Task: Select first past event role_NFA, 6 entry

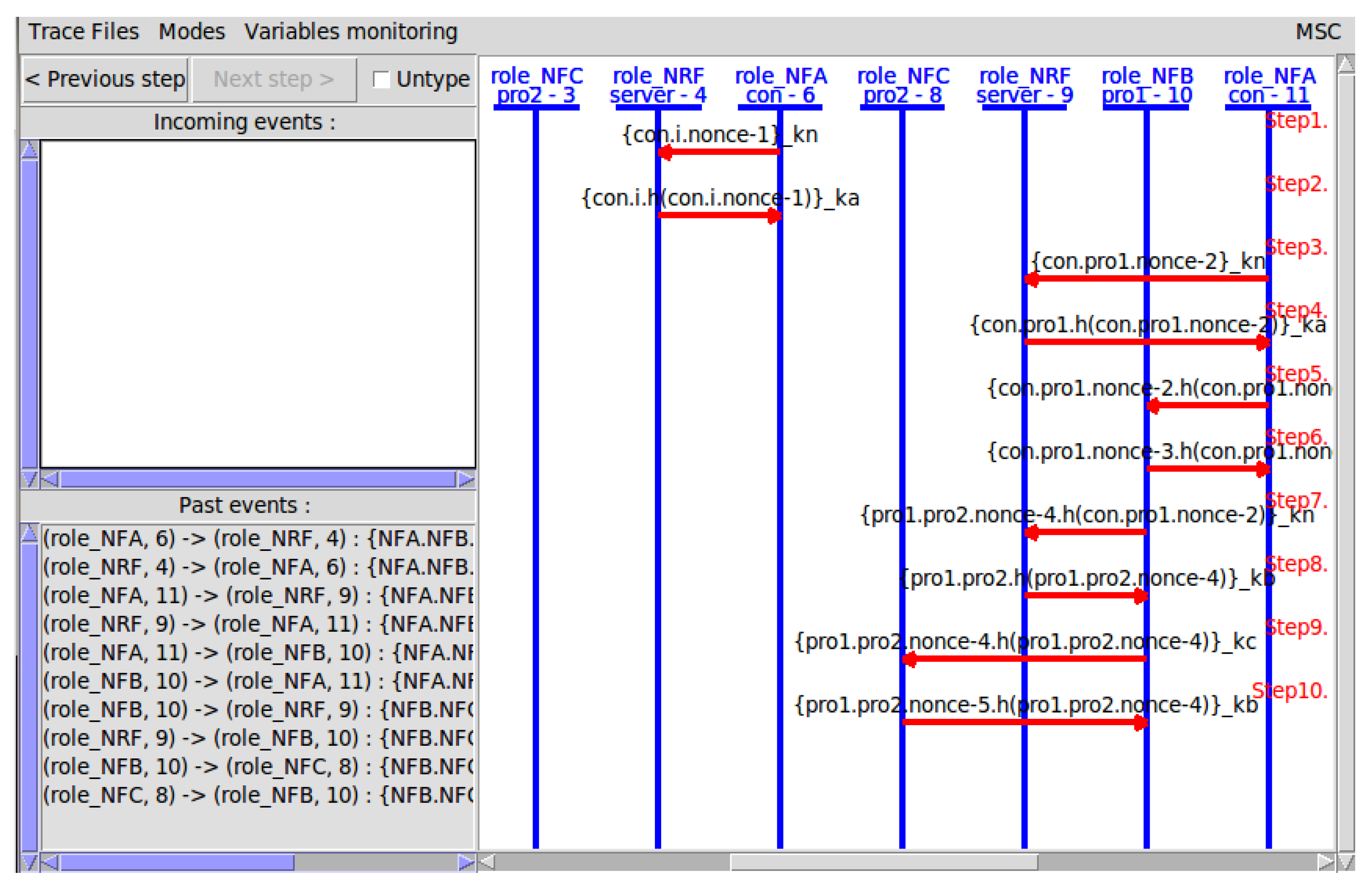Action: click(x=258, y=538)
